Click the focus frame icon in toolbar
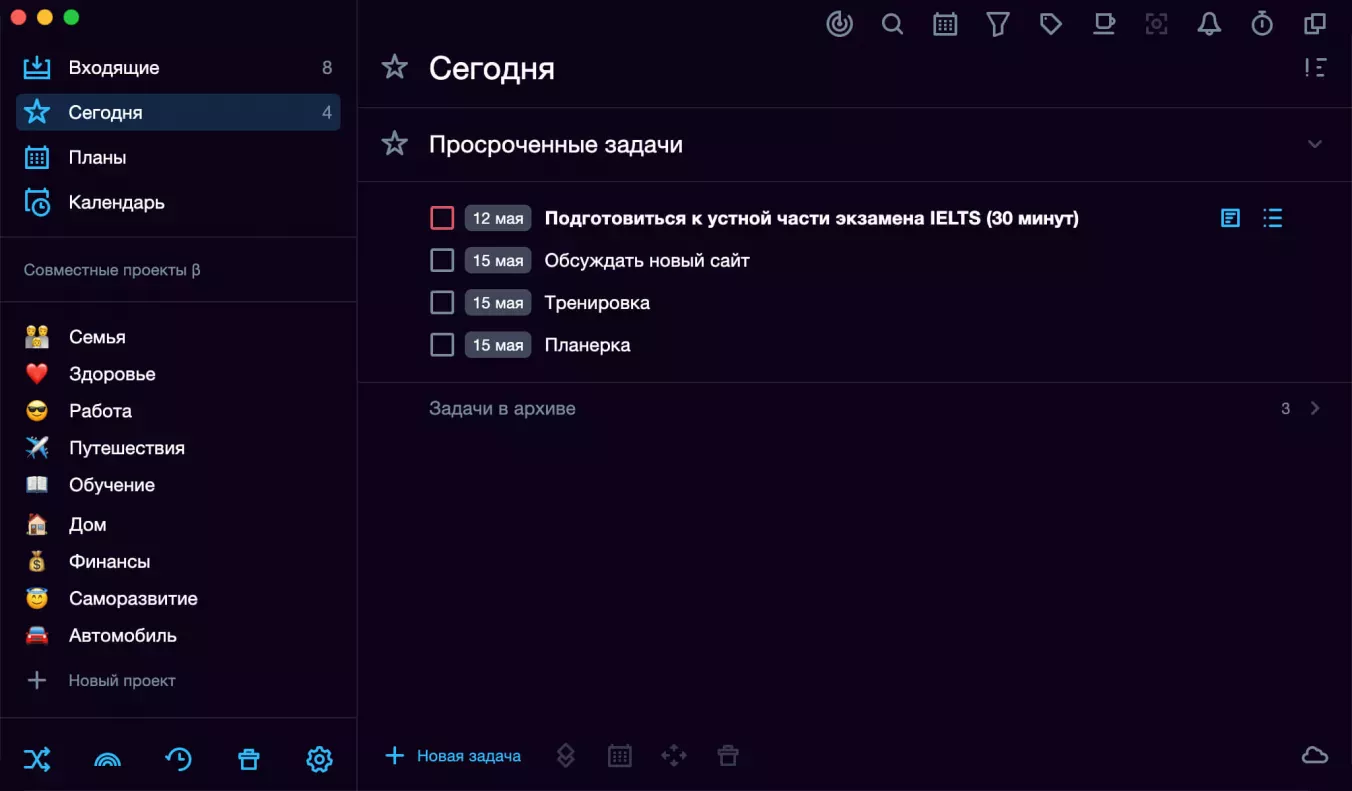 click(x=1157, y=24)
